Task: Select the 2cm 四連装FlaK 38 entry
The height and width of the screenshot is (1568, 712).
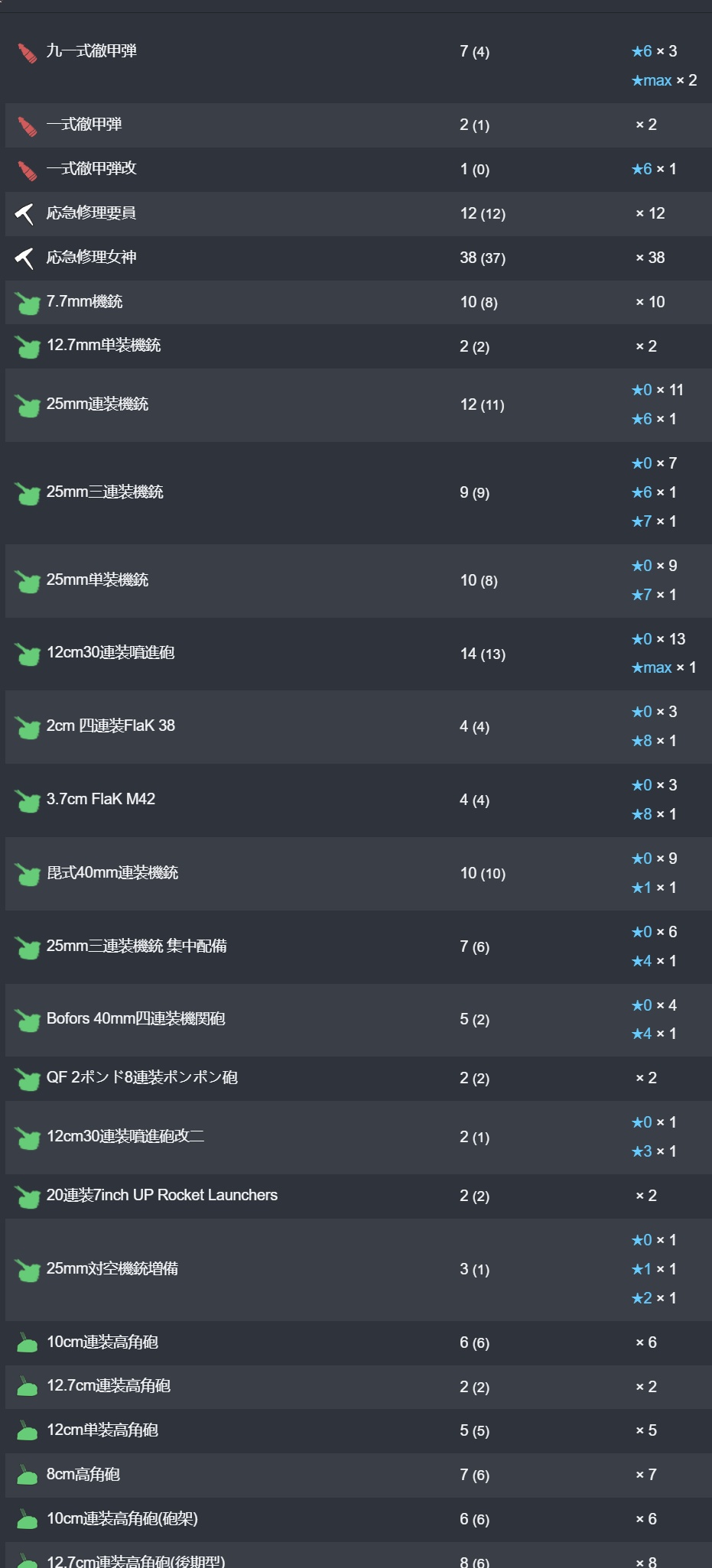Action: tap(110, 726)
